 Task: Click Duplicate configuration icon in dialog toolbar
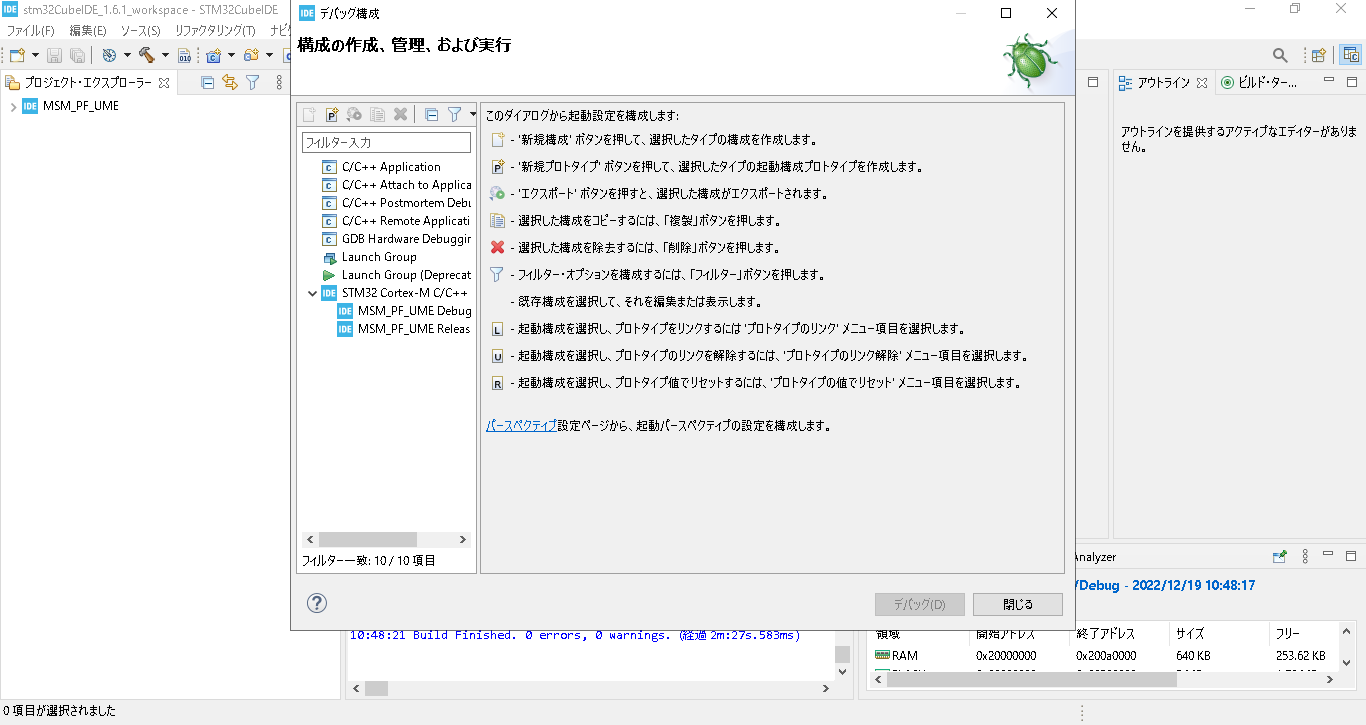(377, 114)
